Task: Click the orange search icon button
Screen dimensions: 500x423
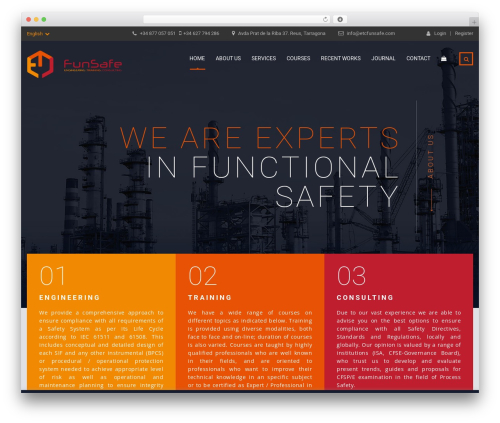Action: click(x=466, y=59)
